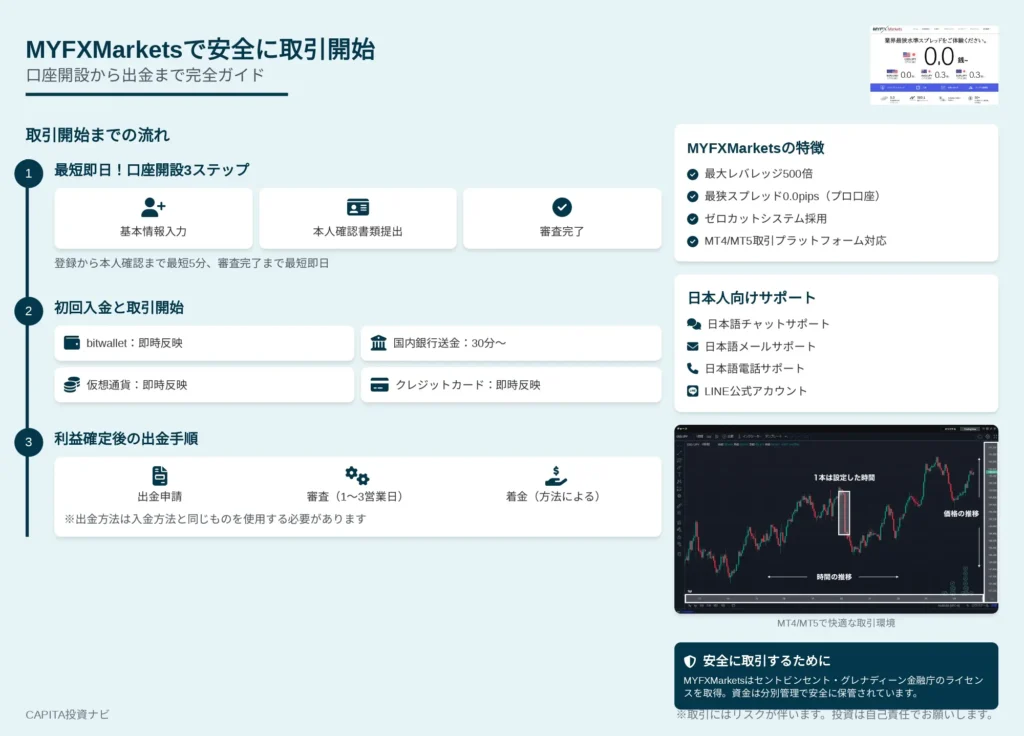
Task: Click the chat bubbles icon beside 日本語チャットサポート
Action: pos(694,324)
